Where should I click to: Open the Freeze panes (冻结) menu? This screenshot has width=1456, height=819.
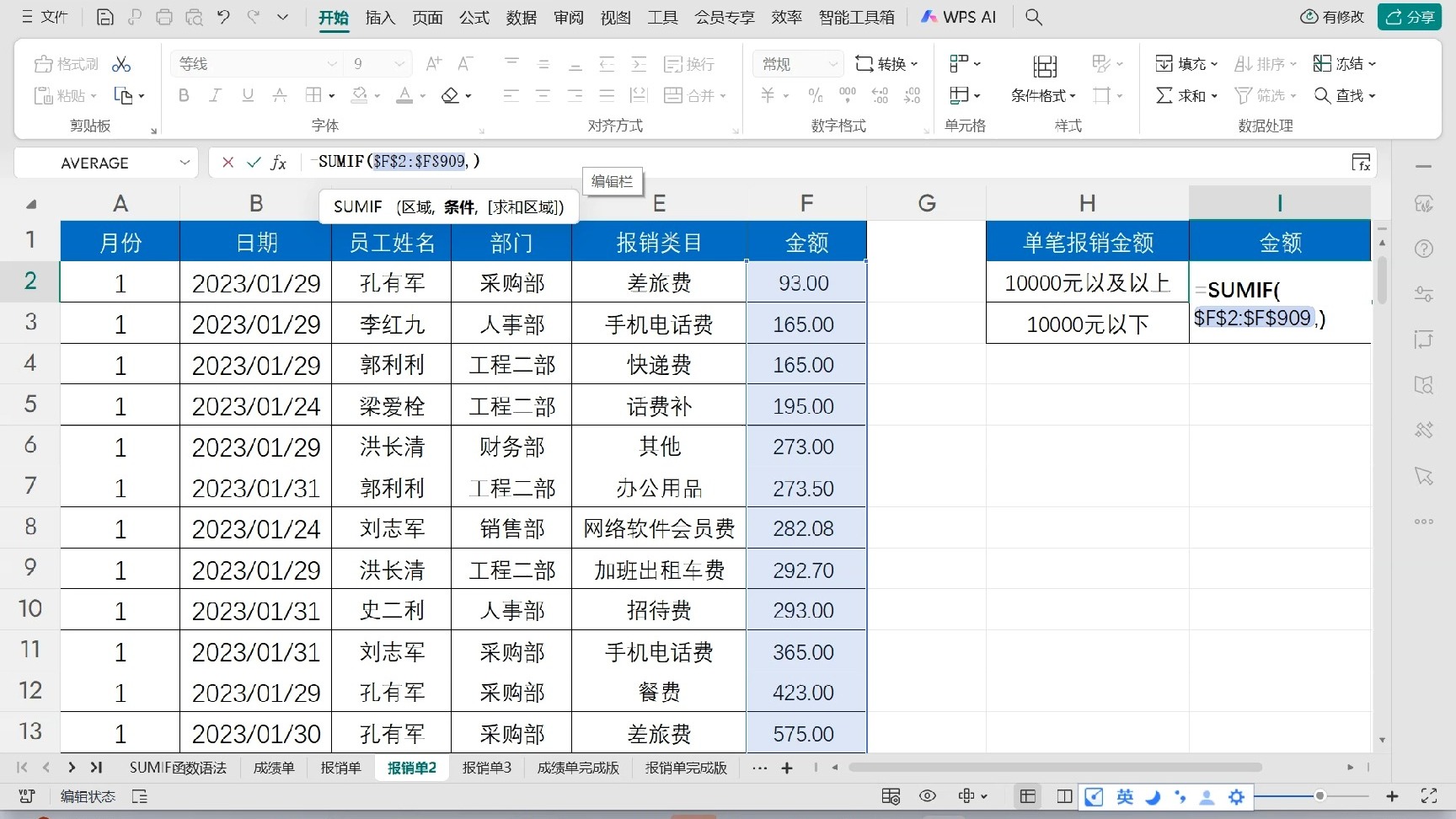click(1345, 64)
